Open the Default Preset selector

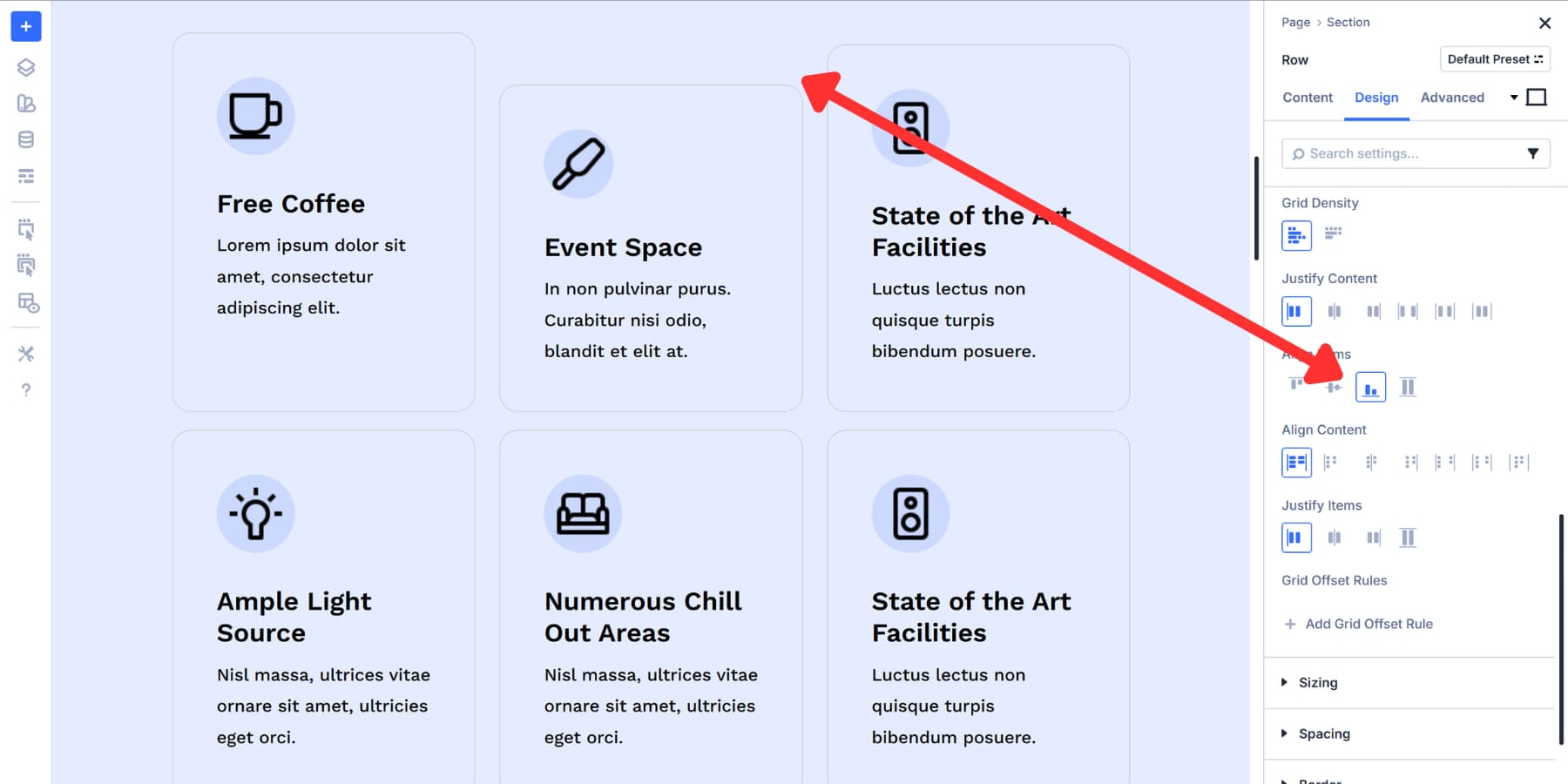[x=1494, y=59]
